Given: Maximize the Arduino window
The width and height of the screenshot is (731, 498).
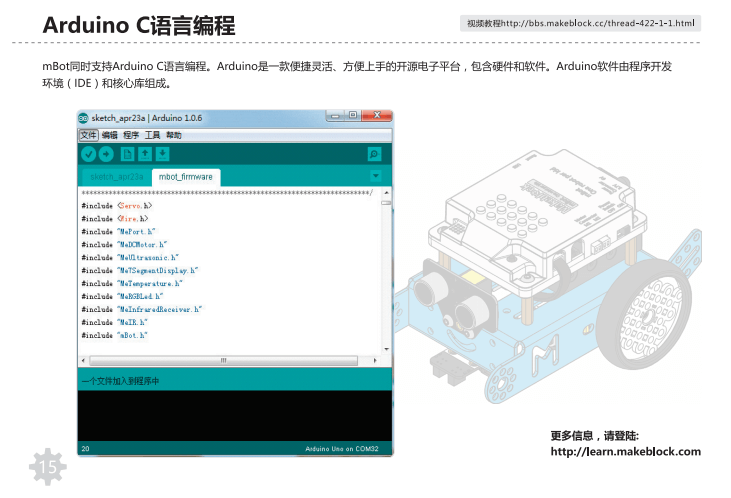Looking at the screenshot, I should click(x=352, y=115).
